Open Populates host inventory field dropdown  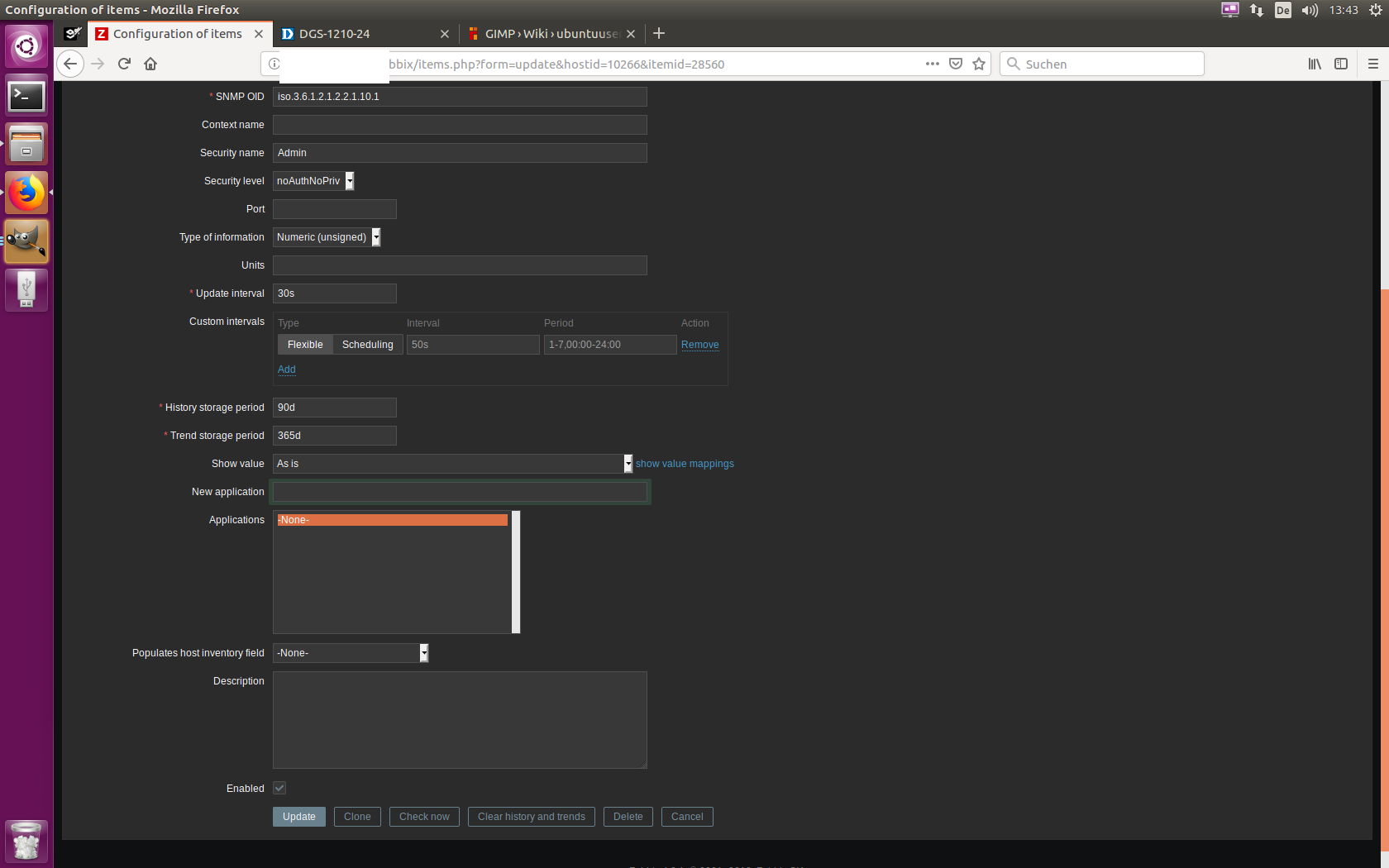(x=351, y=653)
